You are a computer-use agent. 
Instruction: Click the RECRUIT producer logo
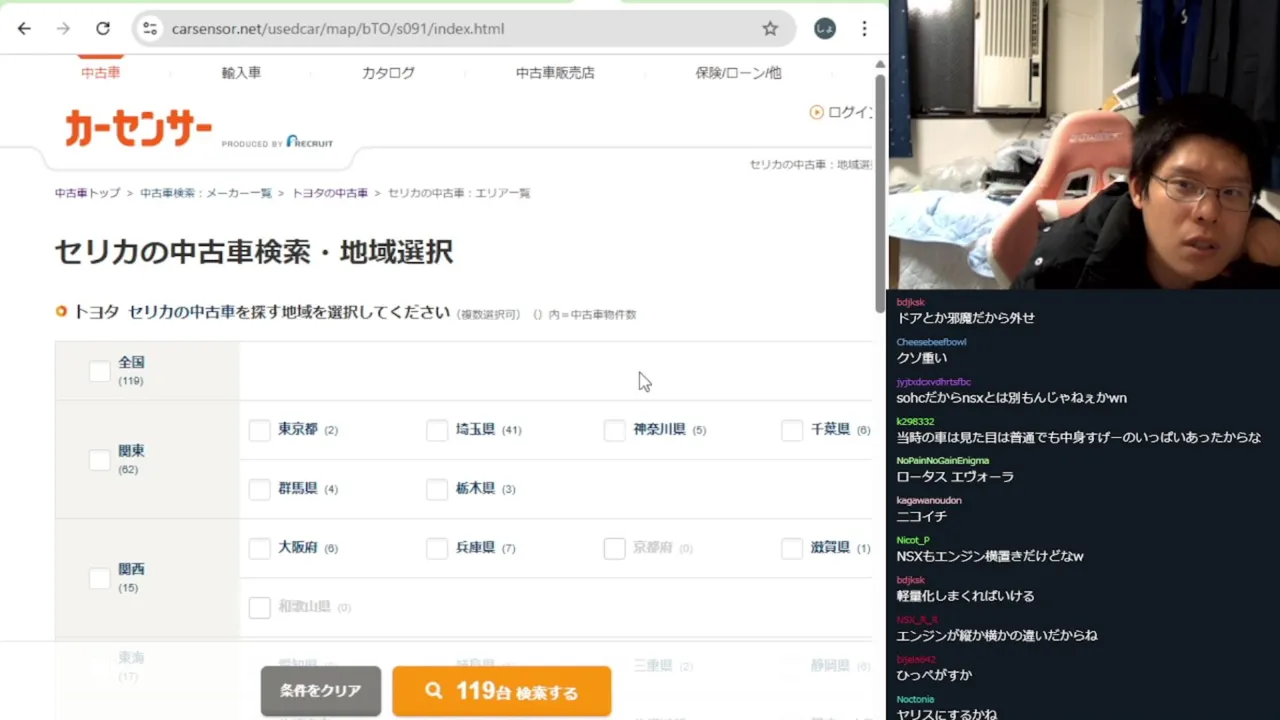309,142
